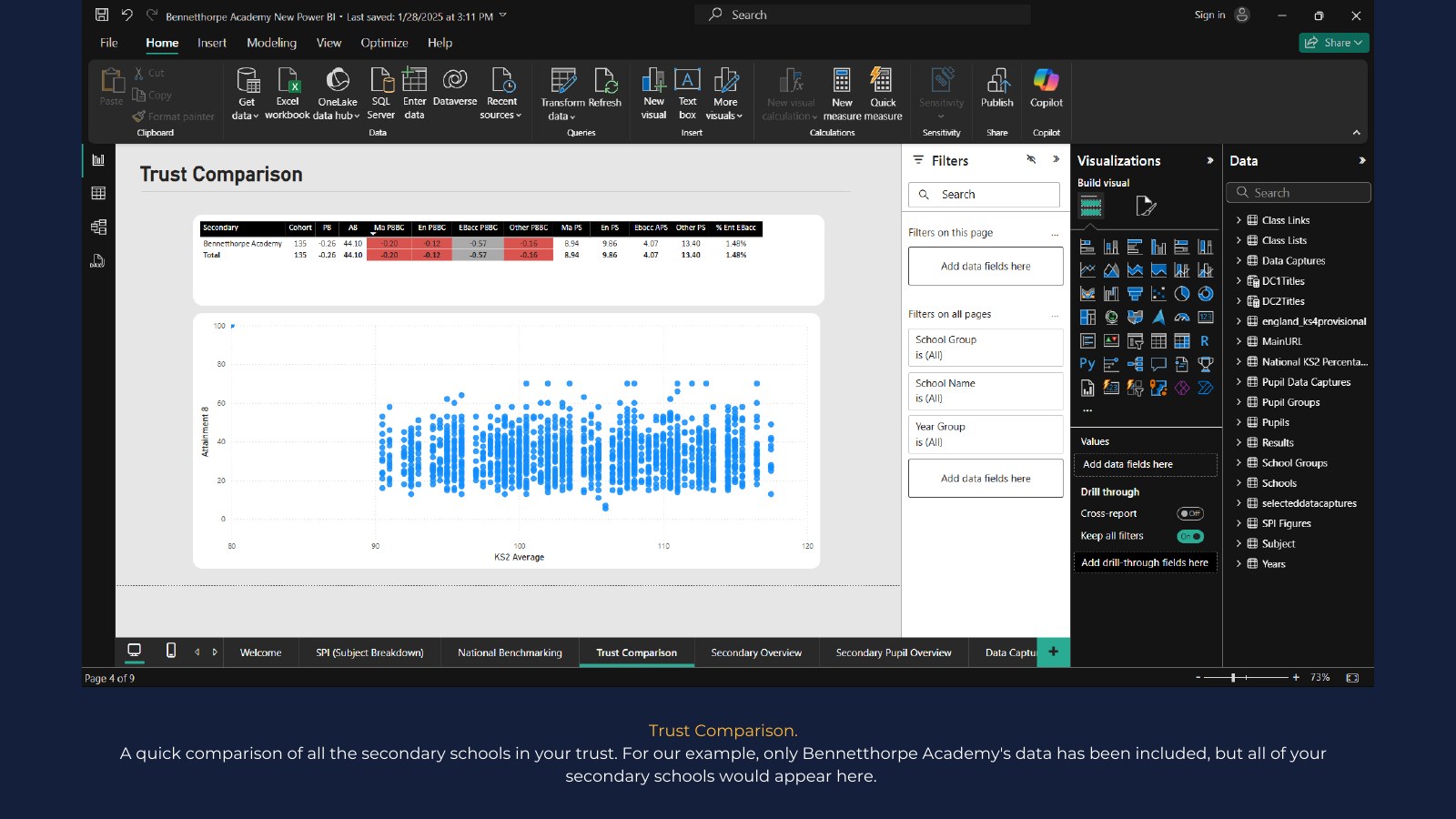Switch to National Benchmarking page tab
Screen dimensions: 1456x819
(510, 652)
